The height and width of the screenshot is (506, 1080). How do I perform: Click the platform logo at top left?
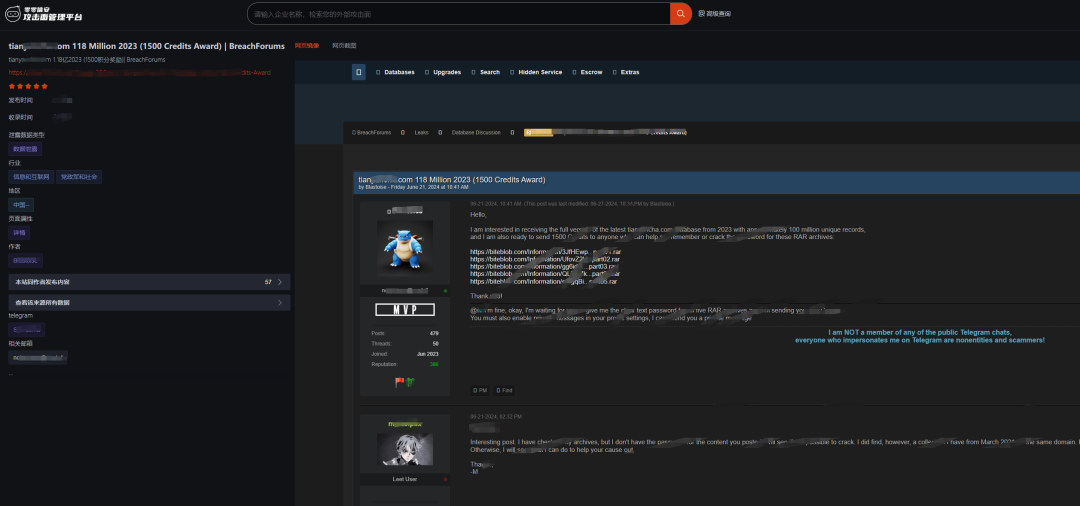coord(43,13)
